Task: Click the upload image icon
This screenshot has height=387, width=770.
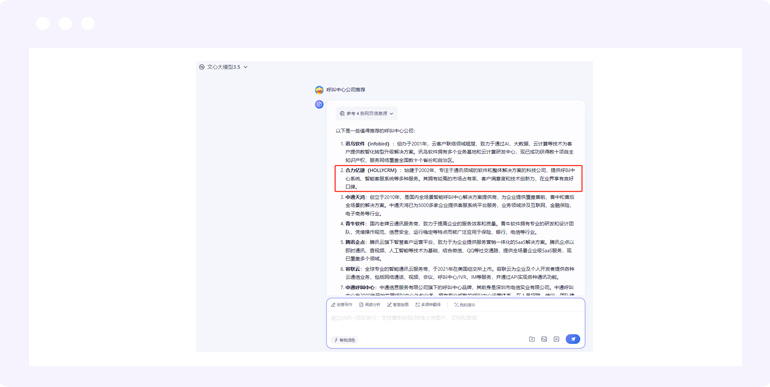Action: pos(544,339)
